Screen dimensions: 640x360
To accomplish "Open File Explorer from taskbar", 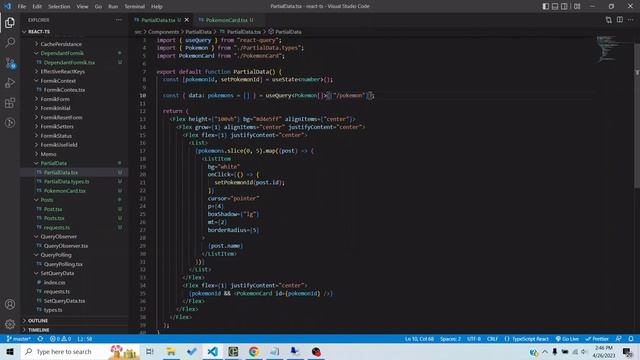I will (x=171, y=351).
